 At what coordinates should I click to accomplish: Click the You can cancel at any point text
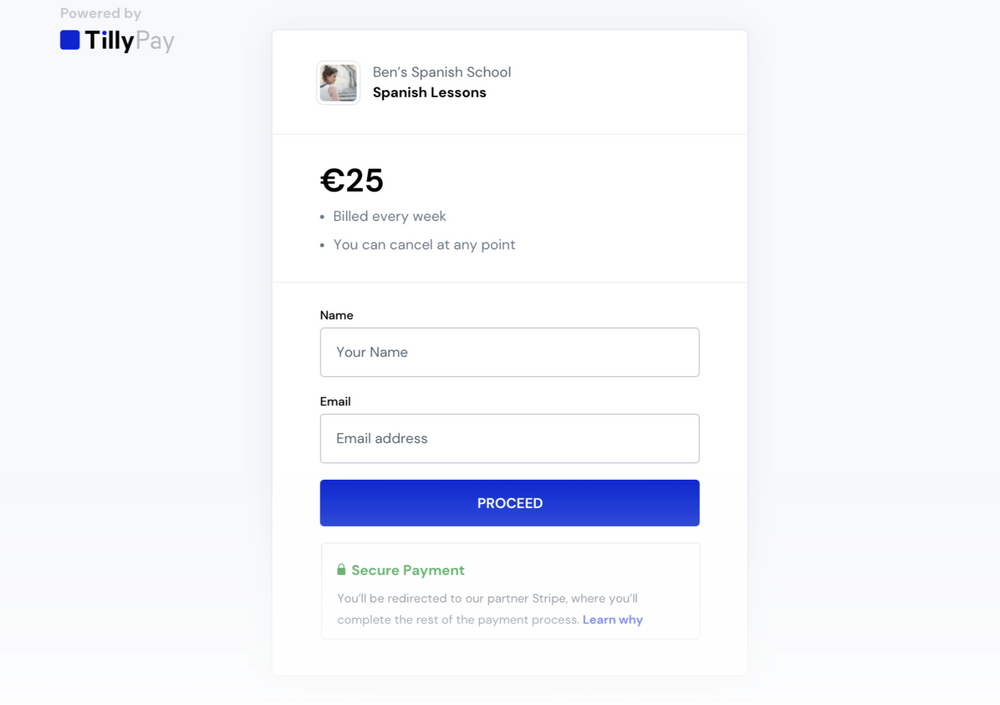click(424, 244)
